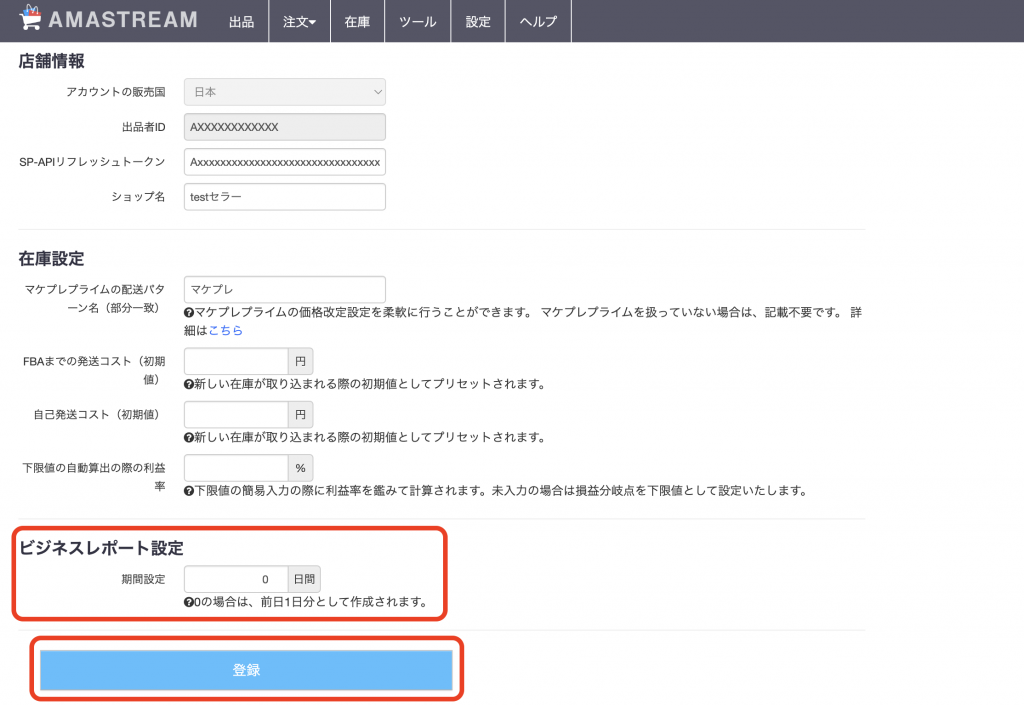Viewport: 1024px width, 706px height.
Task: Focus the マケプレプライム配送パターン名 field
Action: 285,289
